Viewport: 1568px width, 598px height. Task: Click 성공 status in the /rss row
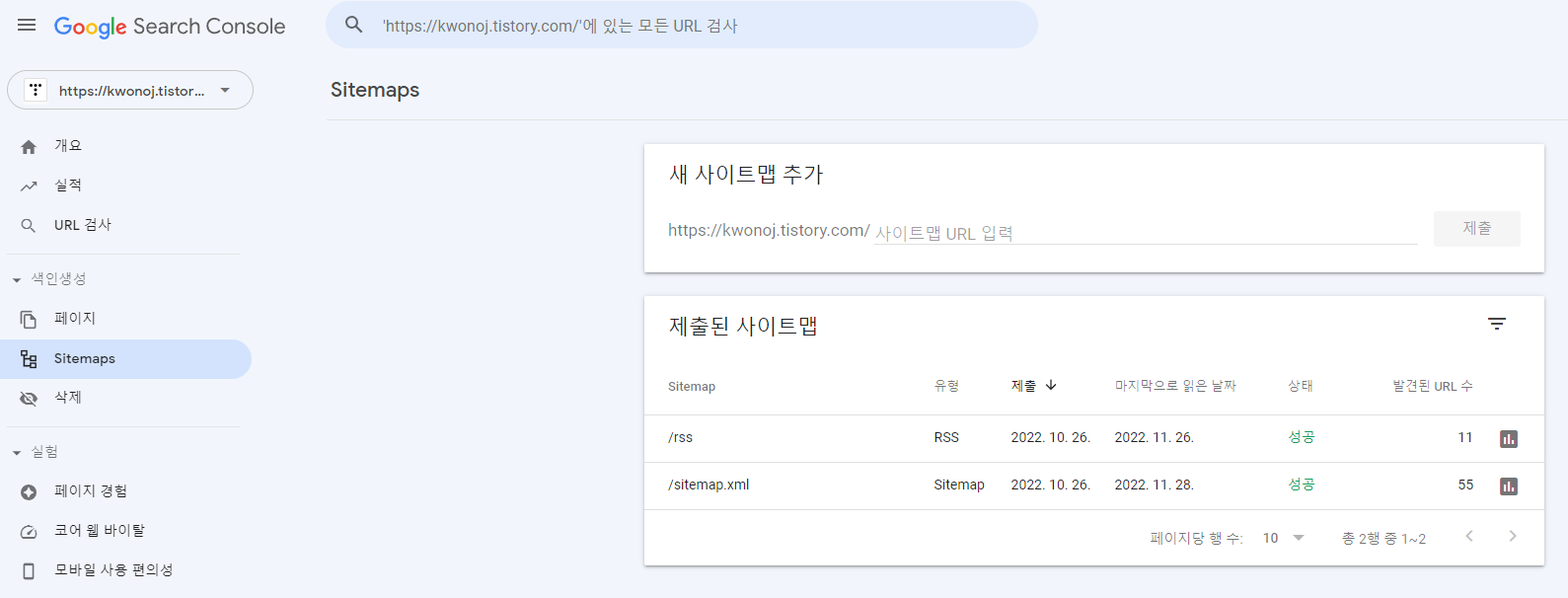[1302, 437]
